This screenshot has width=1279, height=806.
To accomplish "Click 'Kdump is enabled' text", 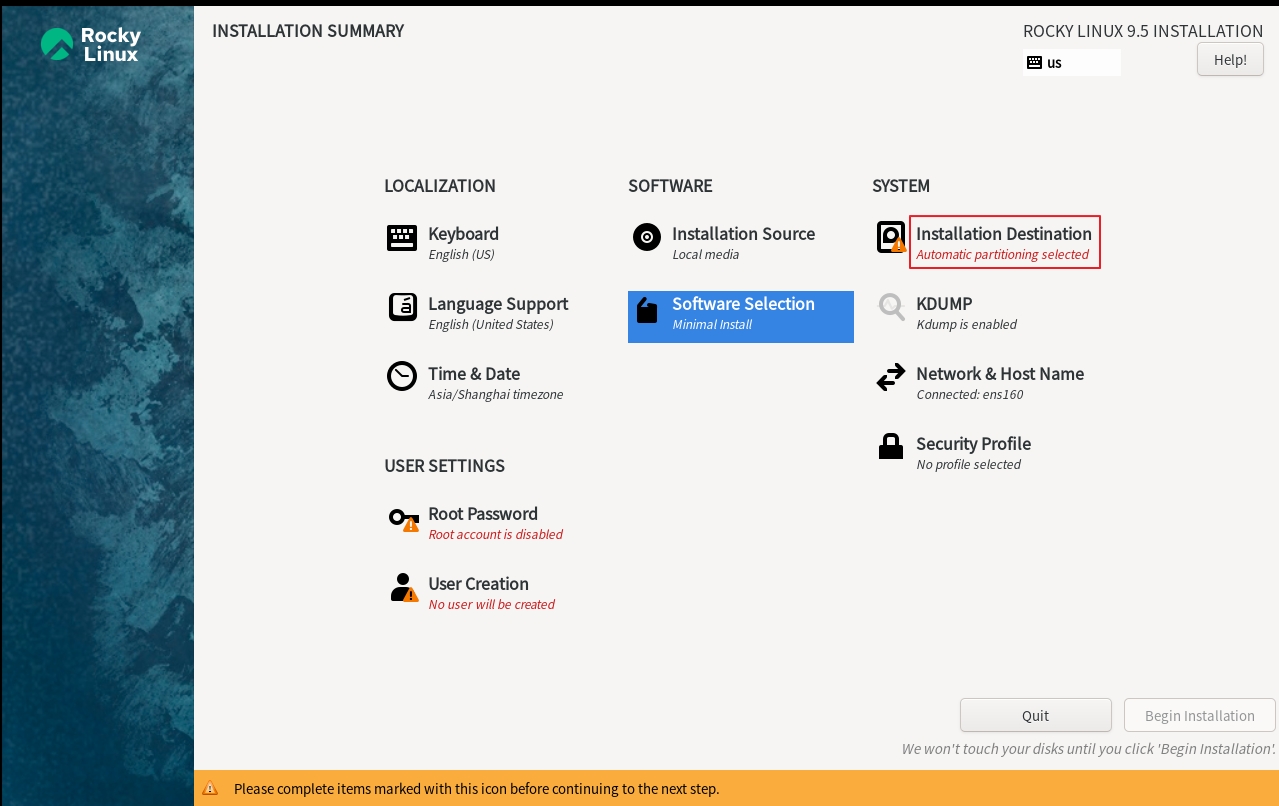I will 966,325.
